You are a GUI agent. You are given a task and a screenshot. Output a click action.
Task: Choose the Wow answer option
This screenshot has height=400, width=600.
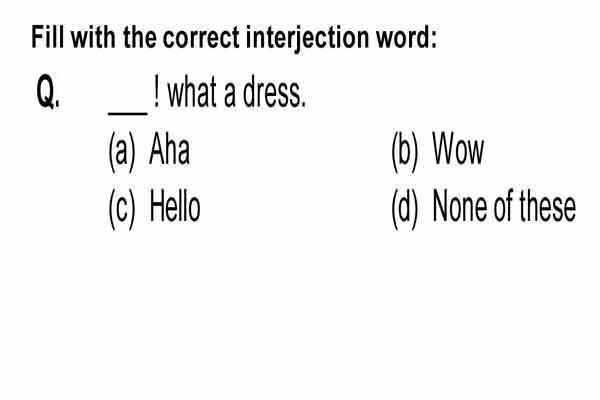tap(458, 149)
